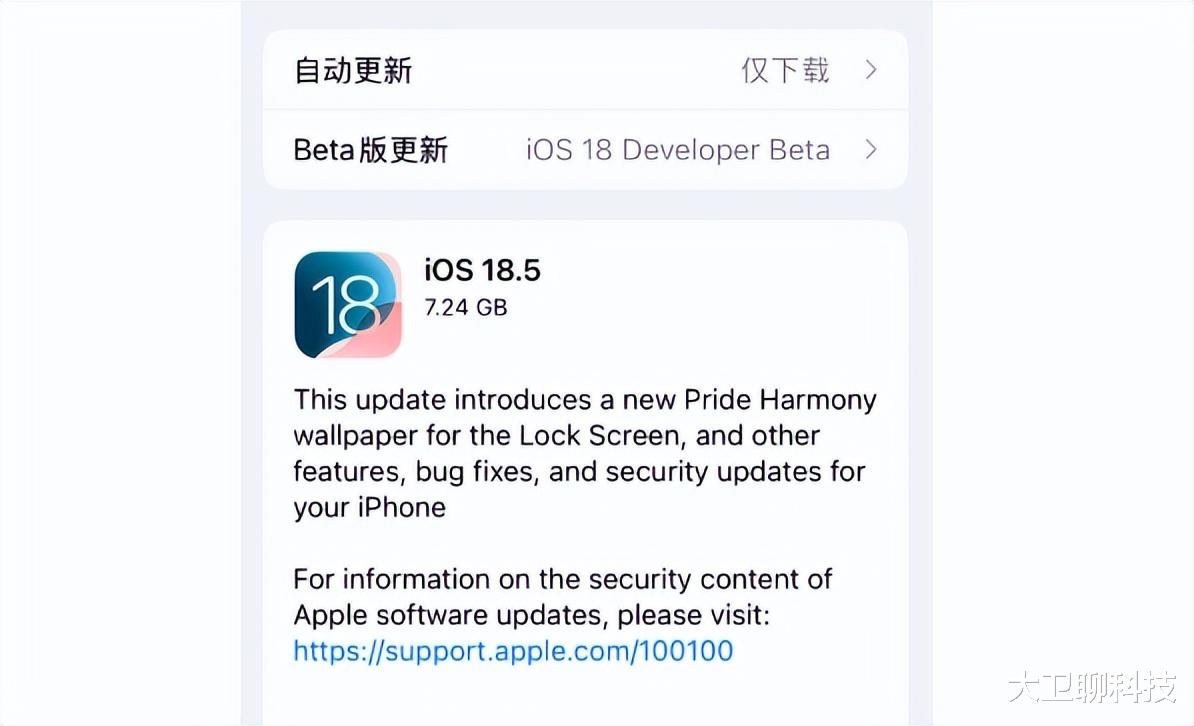Tap the chevron beside iOS 18 Developer Beta
Screen dimensions: 1194x726
pyautogui.click(x=871, y=149)
